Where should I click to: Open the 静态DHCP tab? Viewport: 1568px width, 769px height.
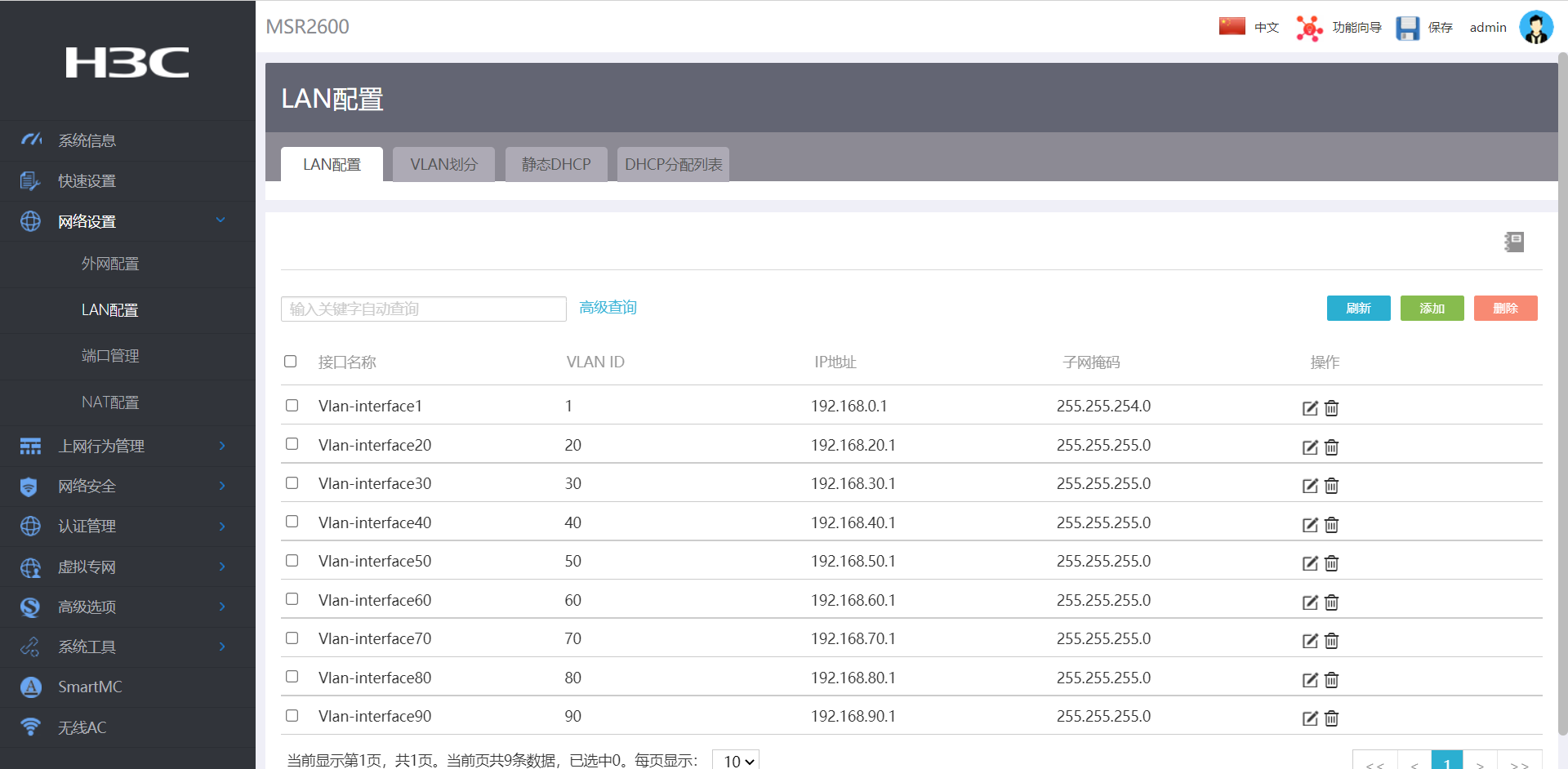[x=556, y=164]
